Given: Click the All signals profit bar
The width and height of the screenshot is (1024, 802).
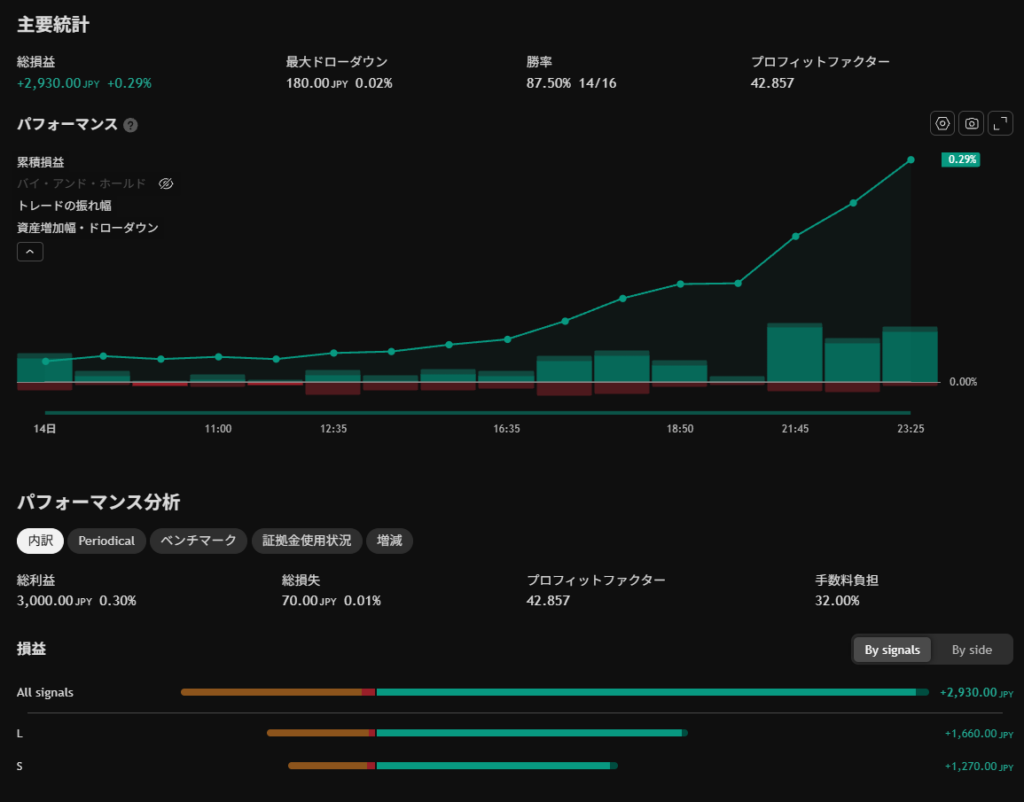Looking at the screenshot, I should [652, 692].
